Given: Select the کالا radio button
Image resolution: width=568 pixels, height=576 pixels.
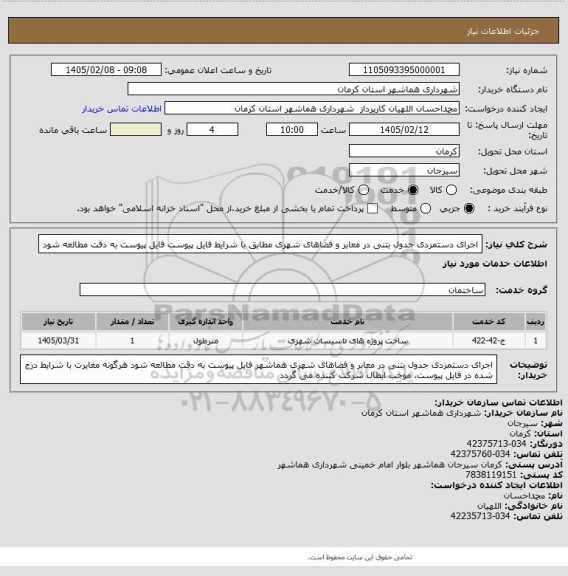Looking at the screenshot, I should (451, 190).
